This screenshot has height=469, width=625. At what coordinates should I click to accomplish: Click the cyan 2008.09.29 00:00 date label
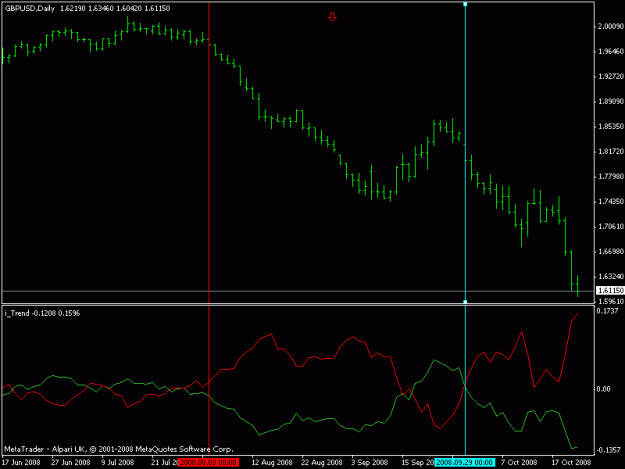pyautogui.click(x=464, y=463)
